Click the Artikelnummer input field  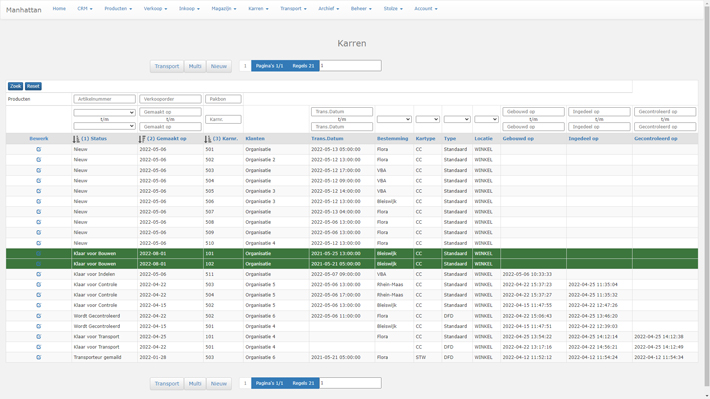click(x=104, y=99)
